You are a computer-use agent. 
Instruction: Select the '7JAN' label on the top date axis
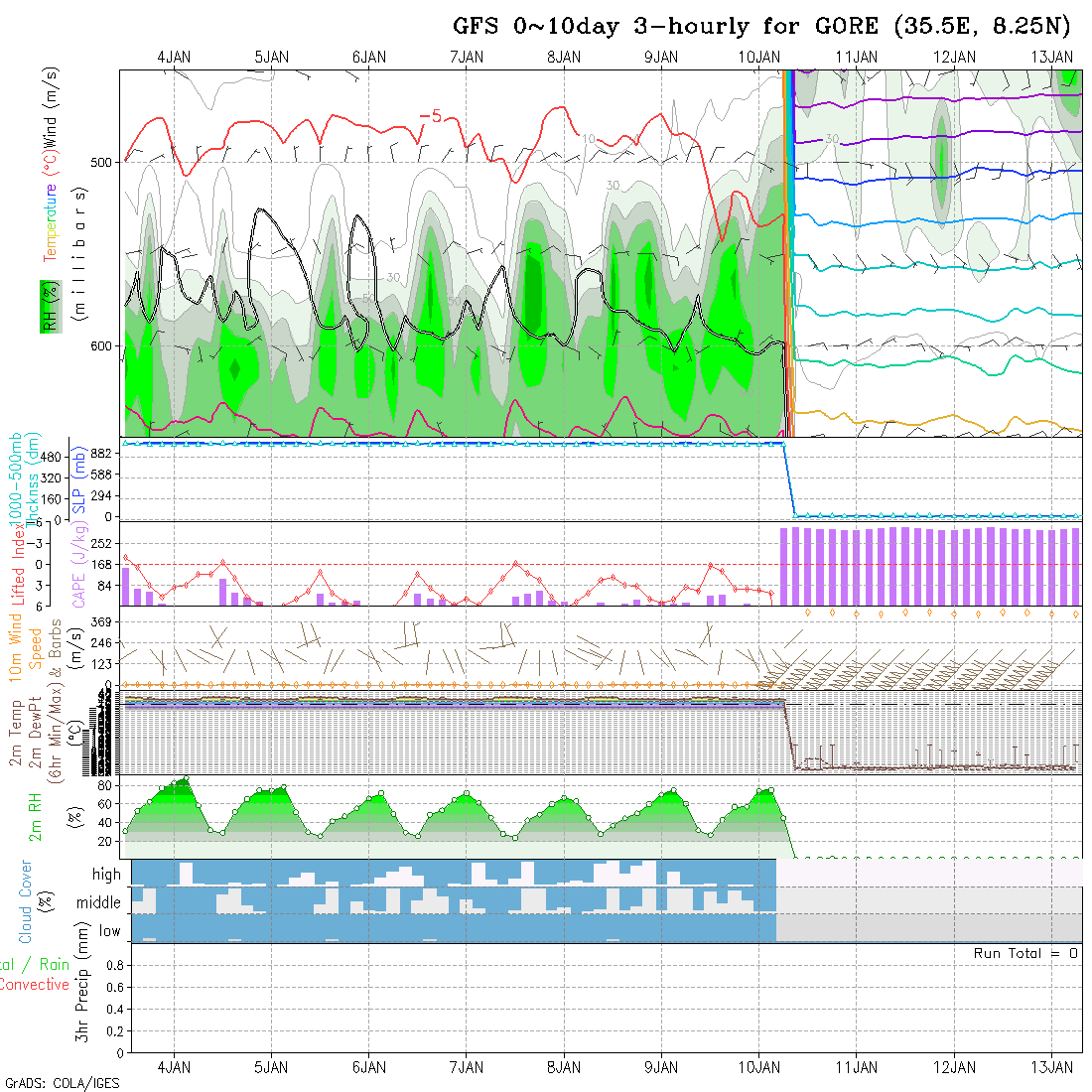pos(466,58)
